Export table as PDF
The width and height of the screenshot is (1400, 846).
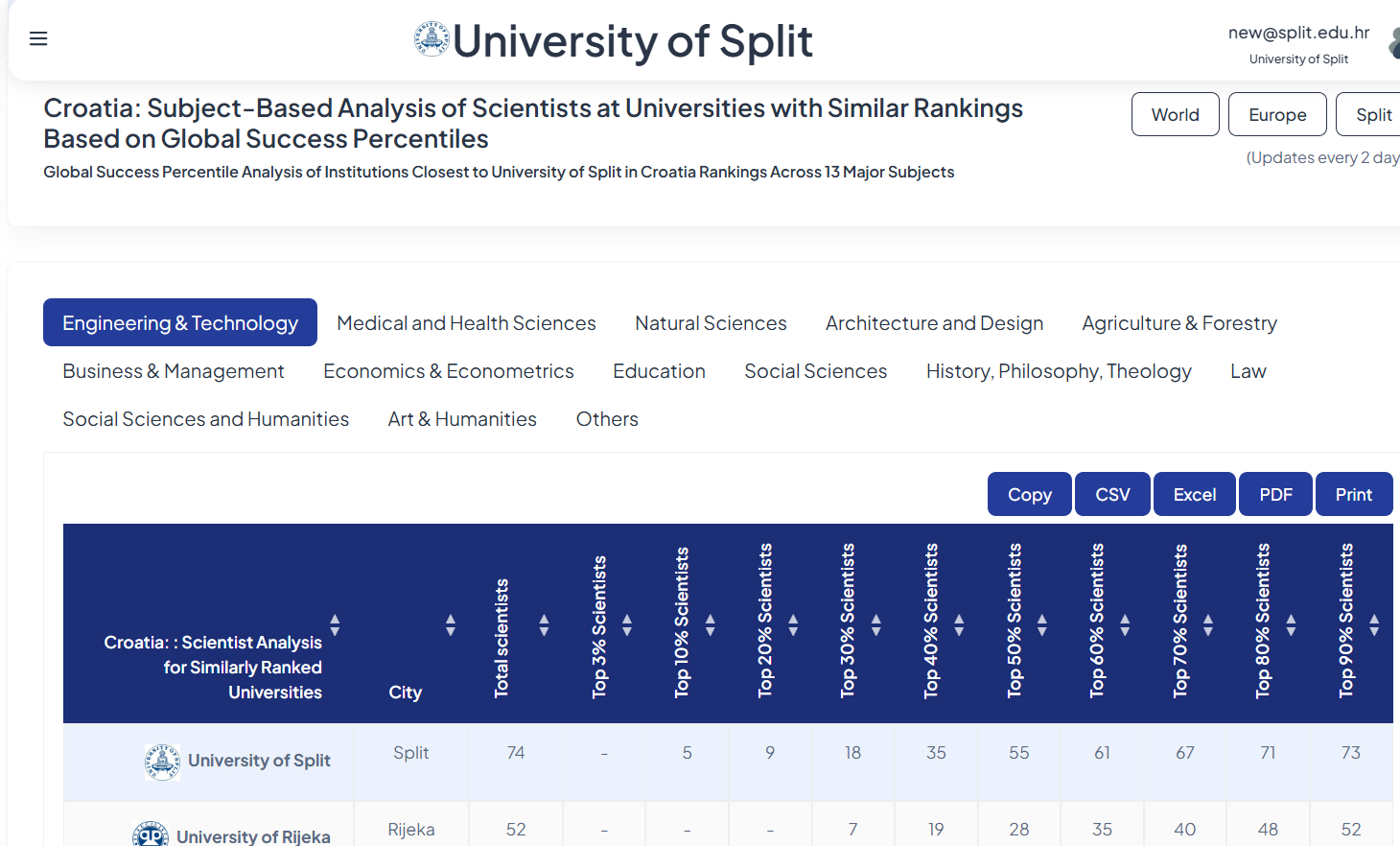[x=1275, y=494]
